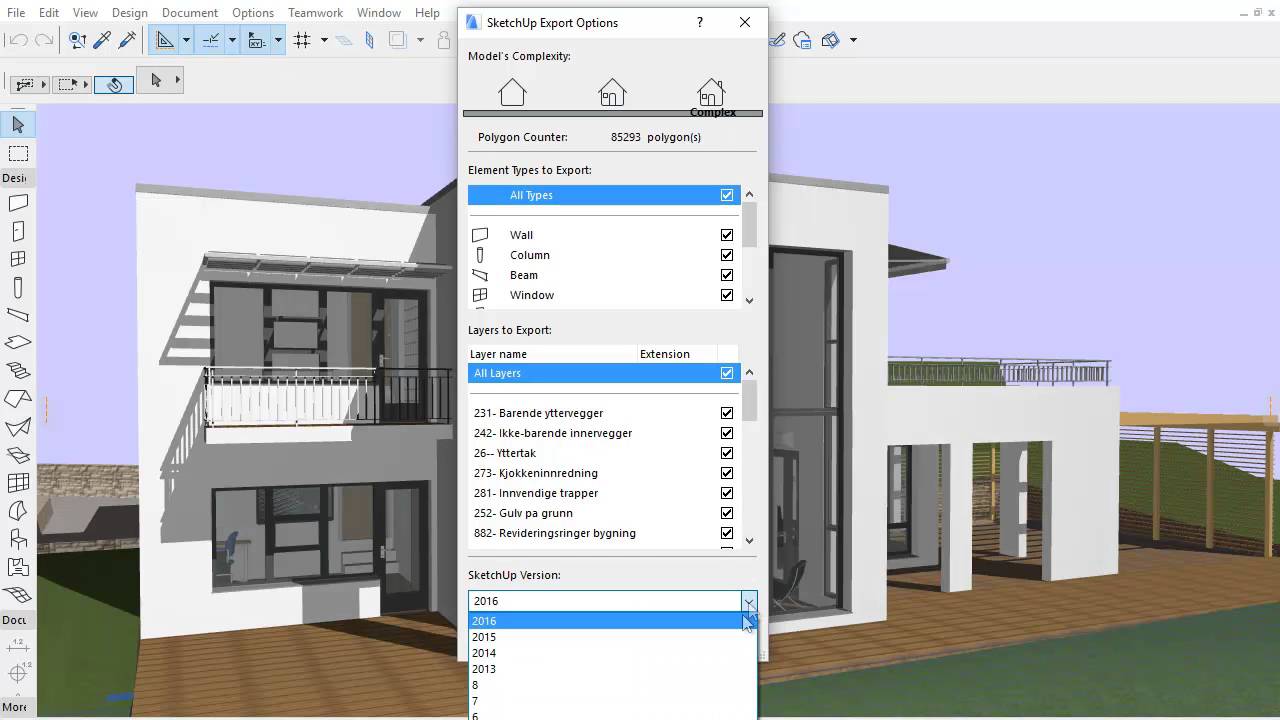Select SketchUp version 8 from list
The image size is (1280, 720).
point(612,685)
